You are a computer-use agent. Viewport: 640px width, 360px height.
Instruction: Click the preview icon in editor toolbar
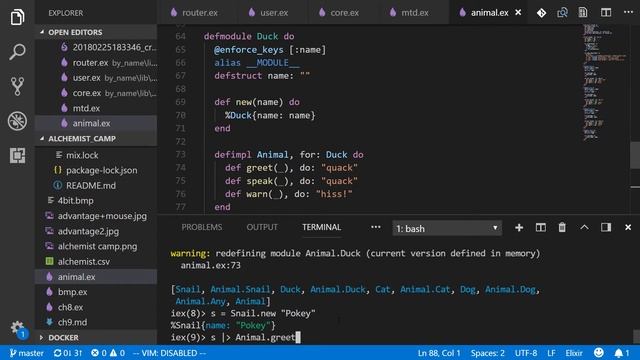point(583,13)
